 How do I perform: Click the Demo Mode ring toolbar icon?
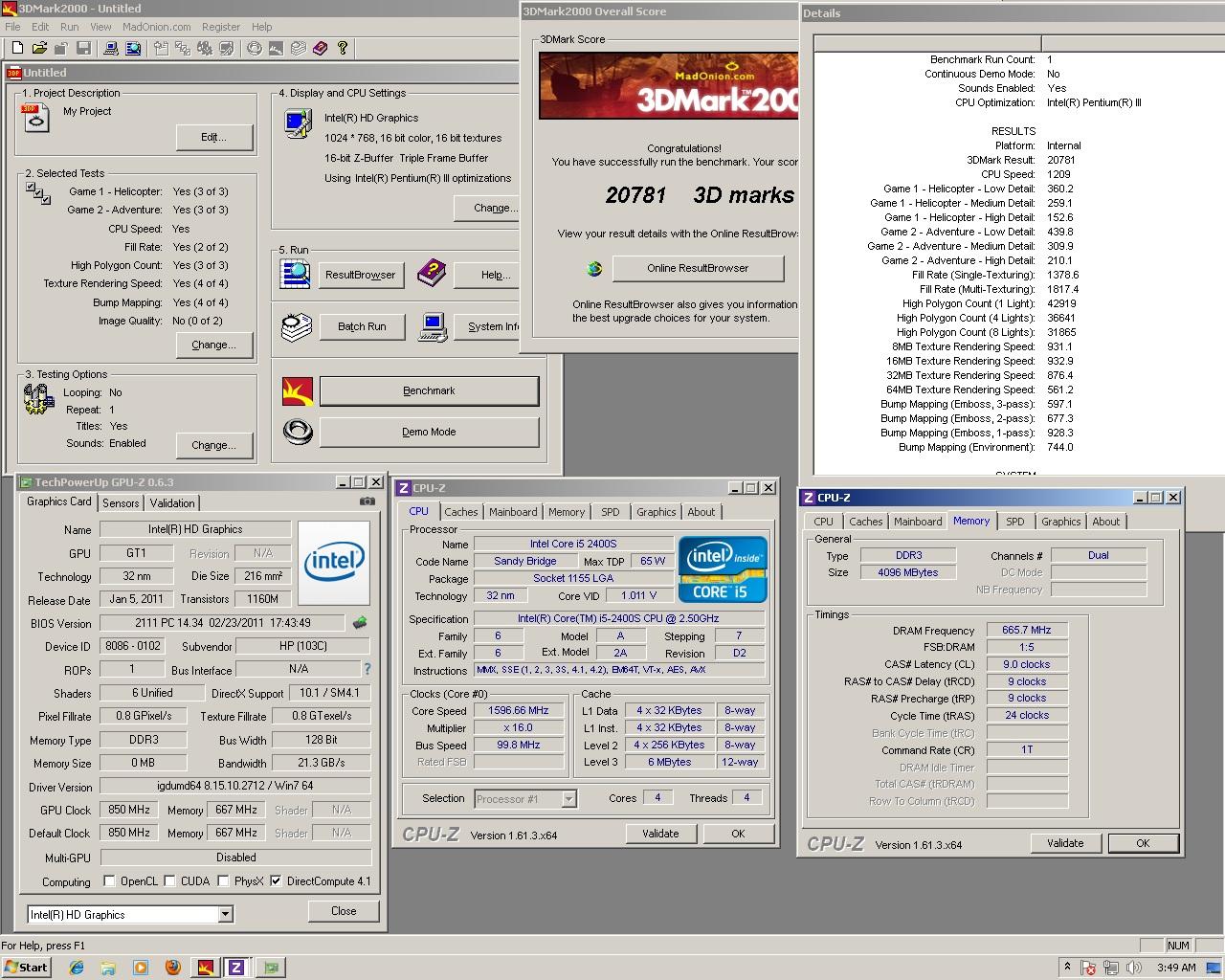tap(255, 48)
